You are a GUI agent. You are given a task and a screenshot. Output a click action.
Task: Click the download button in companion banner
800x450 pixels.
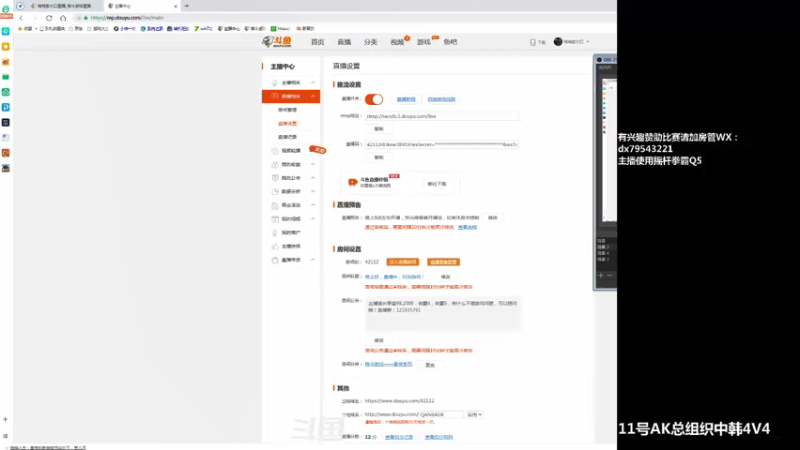pyautogui.click(x=437, y=184)
